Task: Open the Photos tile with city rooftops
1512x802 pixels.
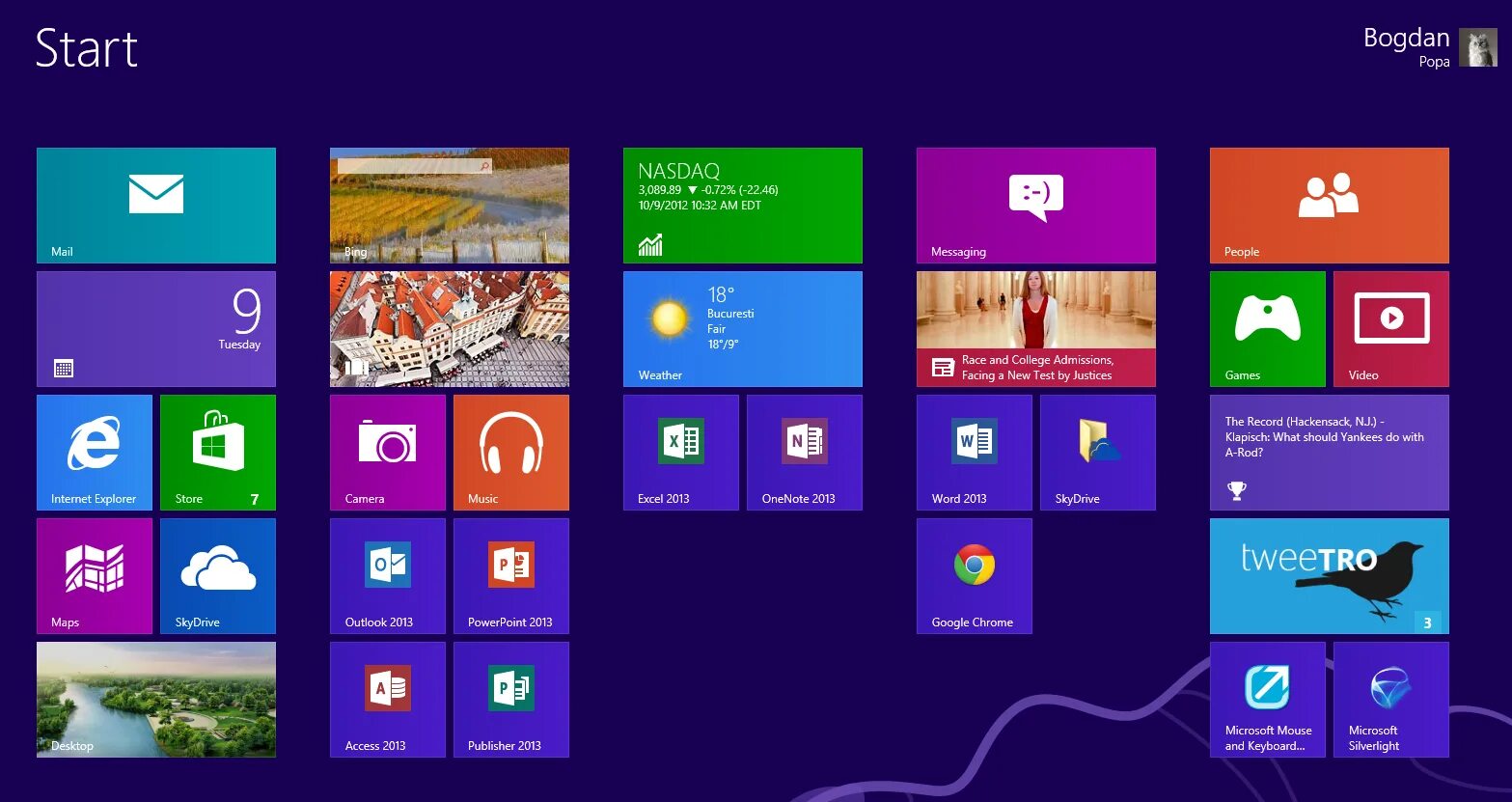Action: 450,329
